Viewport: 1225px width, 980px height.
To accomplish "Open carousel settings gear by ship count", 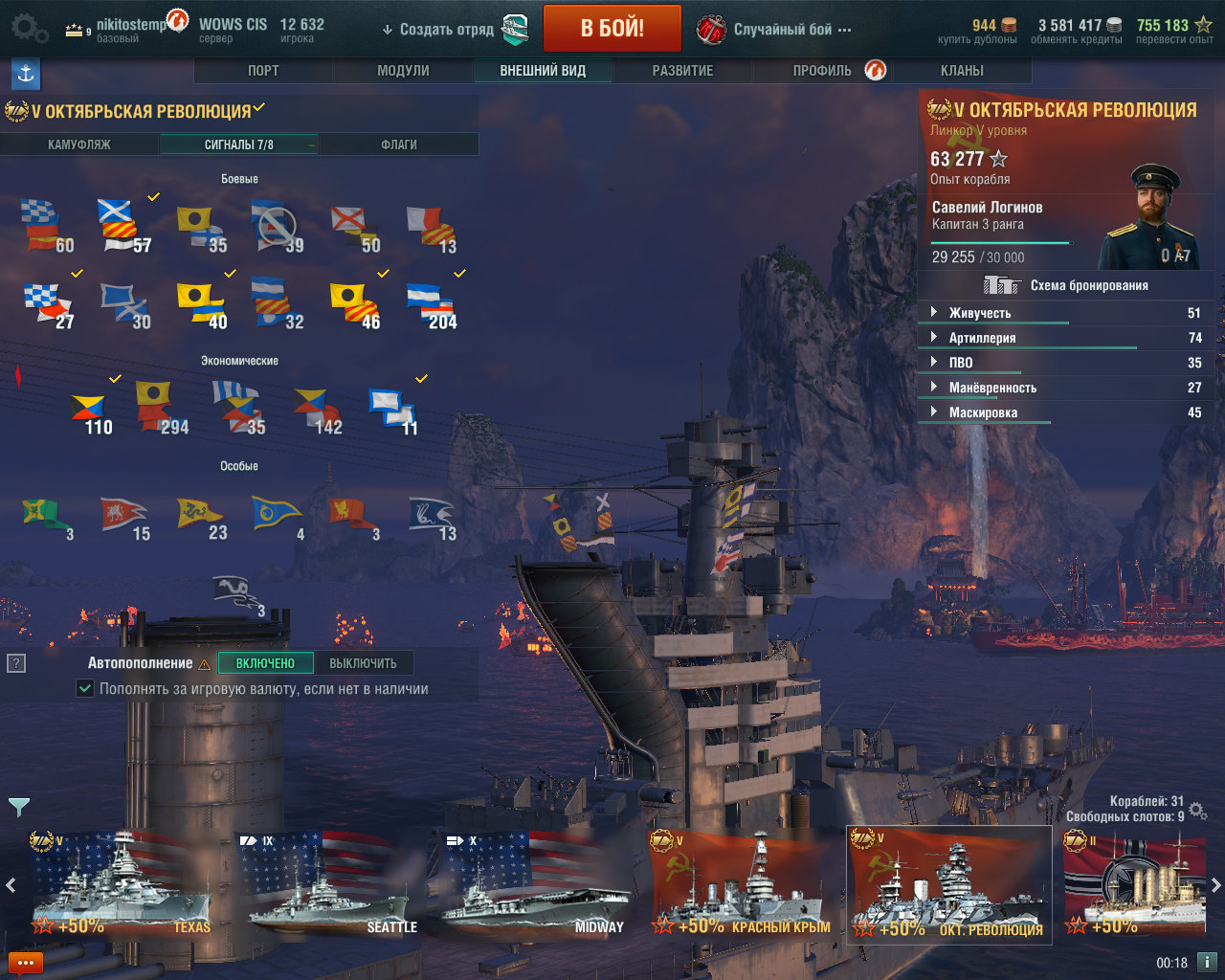I will click(1198, 812).
